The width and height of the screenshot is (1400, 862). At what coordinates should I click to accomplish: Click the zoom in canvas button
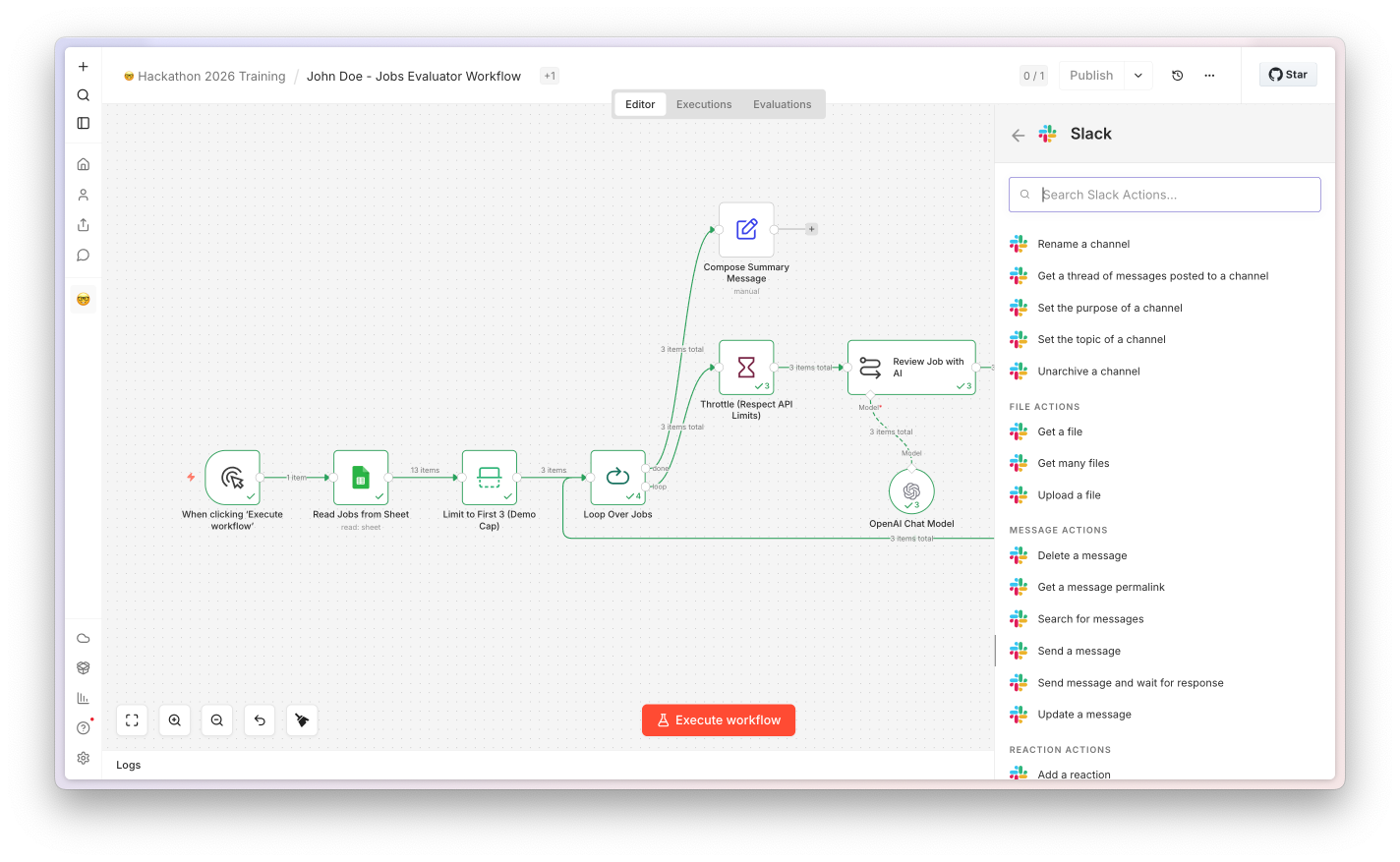175,720
